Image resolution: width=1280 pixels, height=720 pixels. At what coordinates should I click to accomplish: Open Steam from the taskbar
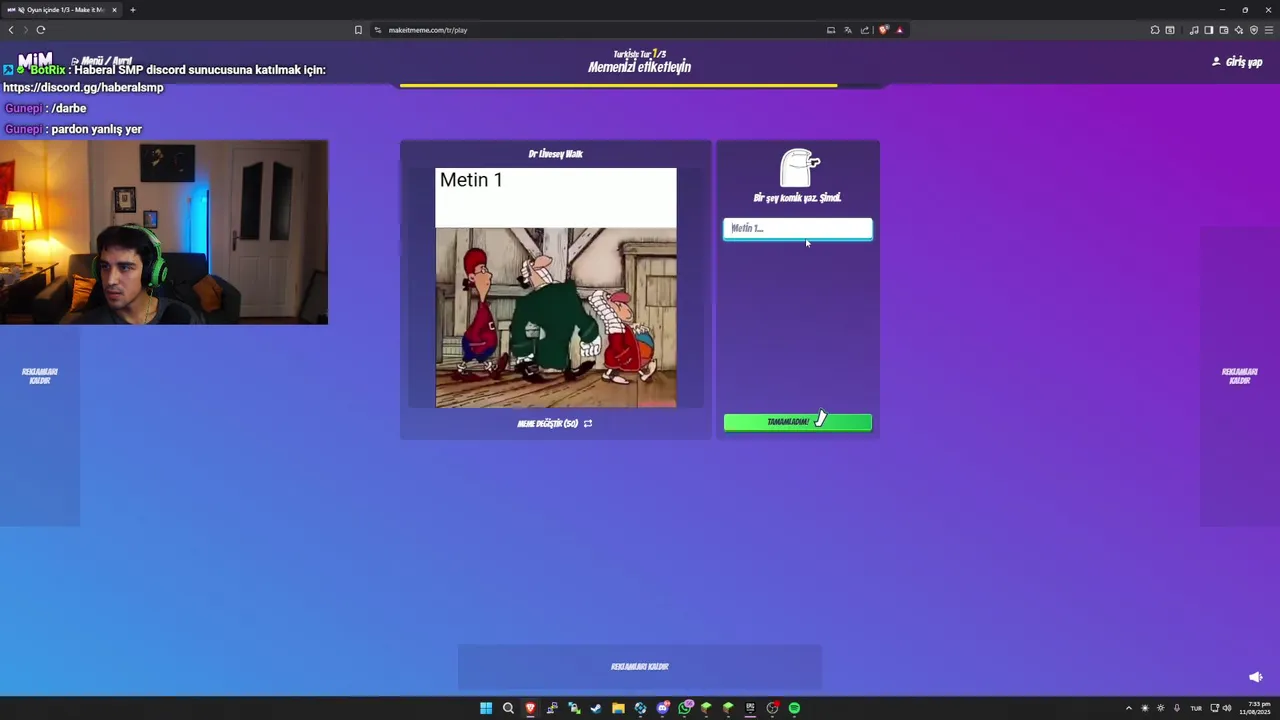596,708
